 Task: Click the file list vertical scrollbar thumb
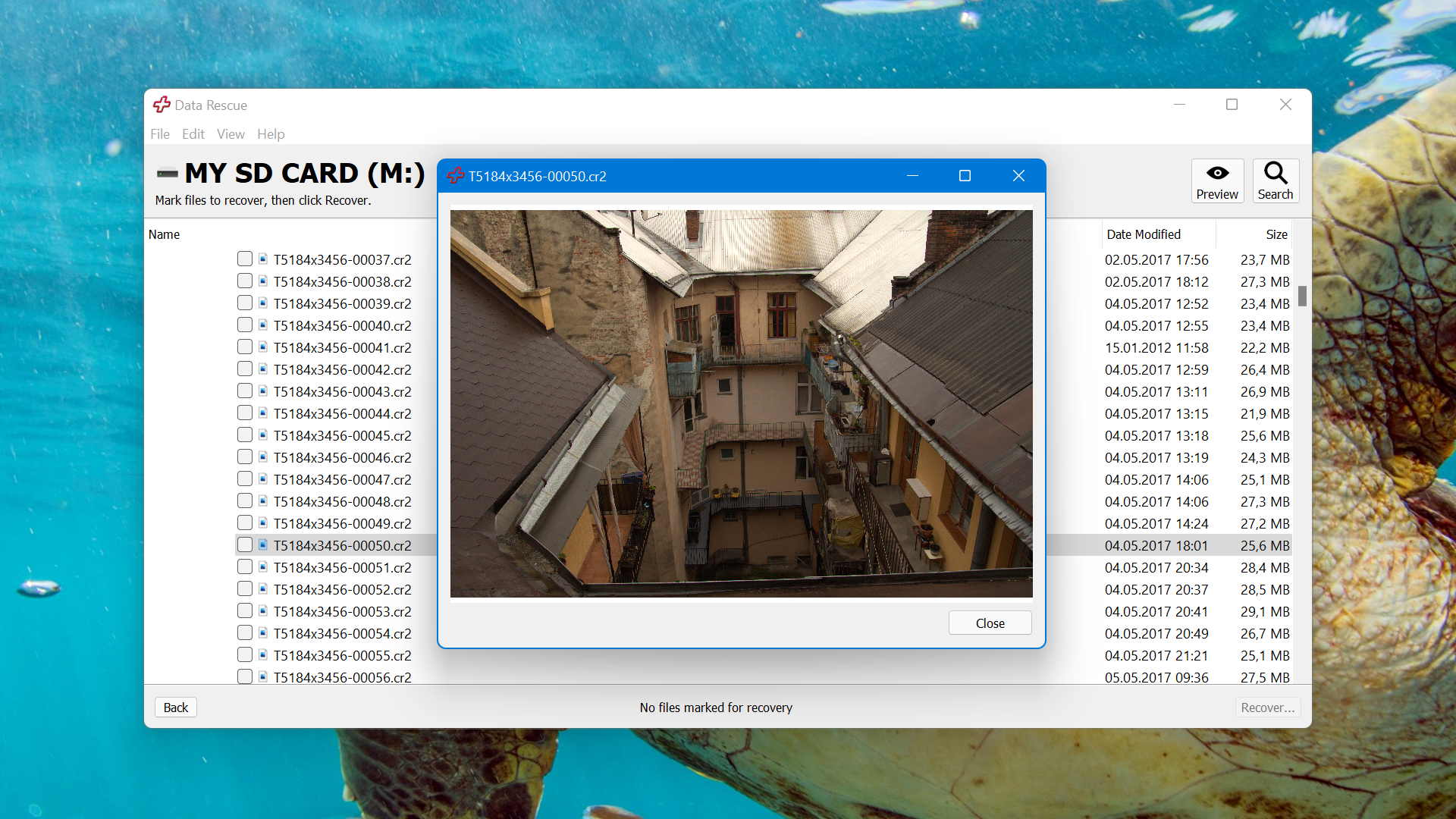[x=1302, y=296]
